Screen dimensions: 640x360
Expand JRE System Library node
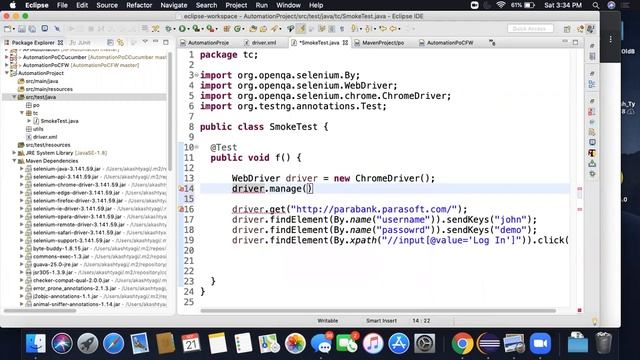pos(14,153)
